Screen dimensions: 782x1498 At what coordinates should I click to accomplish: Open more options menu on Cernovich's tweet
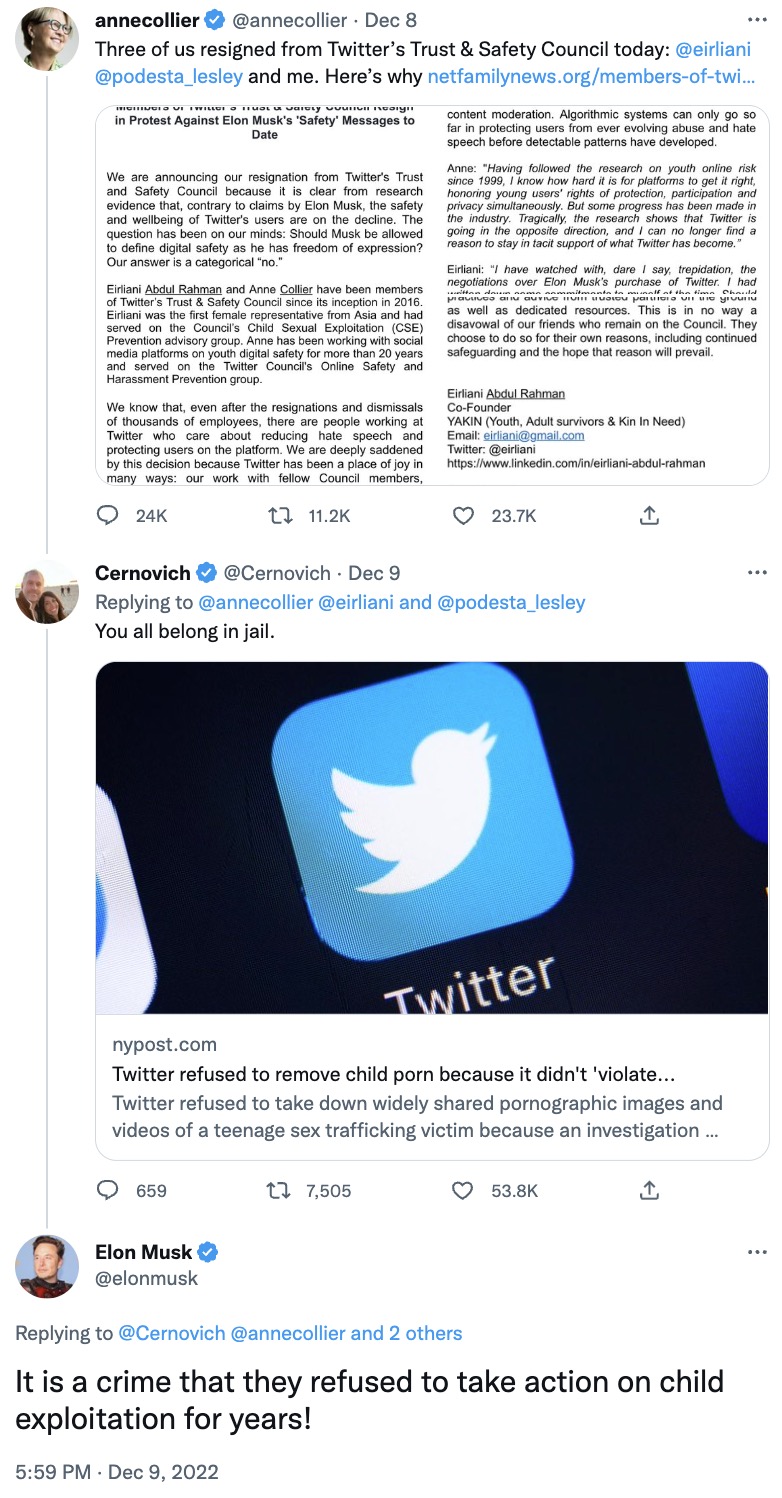point(757,573)
